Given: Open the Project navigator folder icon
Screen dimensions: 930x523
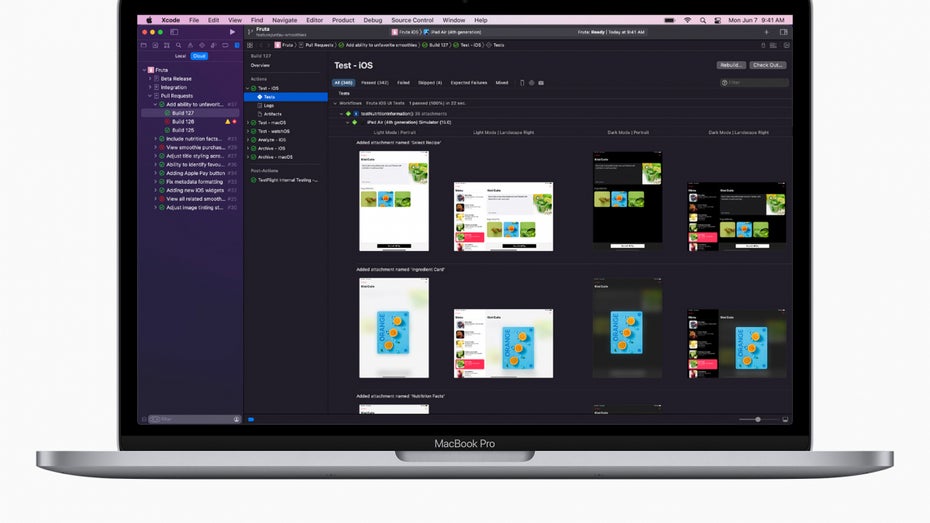Looking at the screenshot, I should click(x=143, y=45).
